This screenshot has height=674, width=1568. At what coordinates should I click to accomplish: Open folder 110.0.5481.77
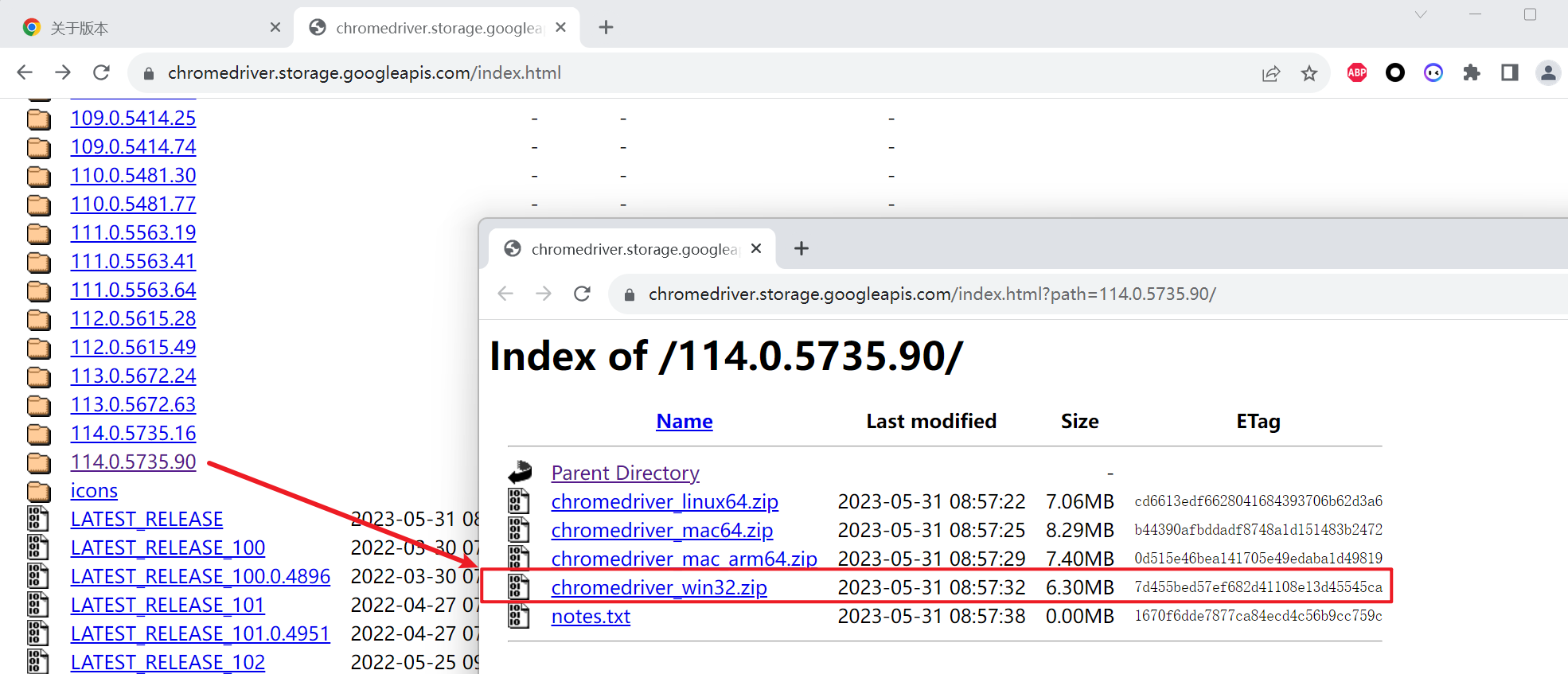[x=133, y=204]
